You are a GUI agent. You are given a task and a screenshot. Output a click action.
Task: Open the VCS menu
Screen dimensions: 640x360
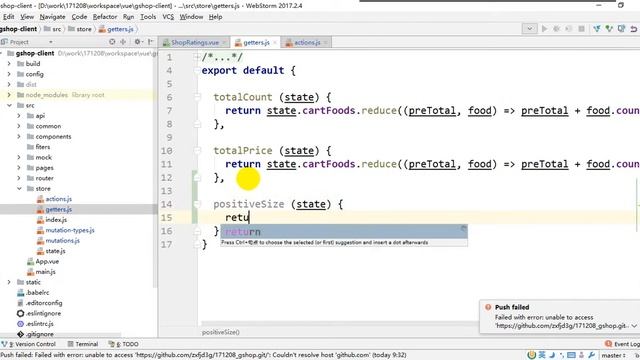point(168,17)
